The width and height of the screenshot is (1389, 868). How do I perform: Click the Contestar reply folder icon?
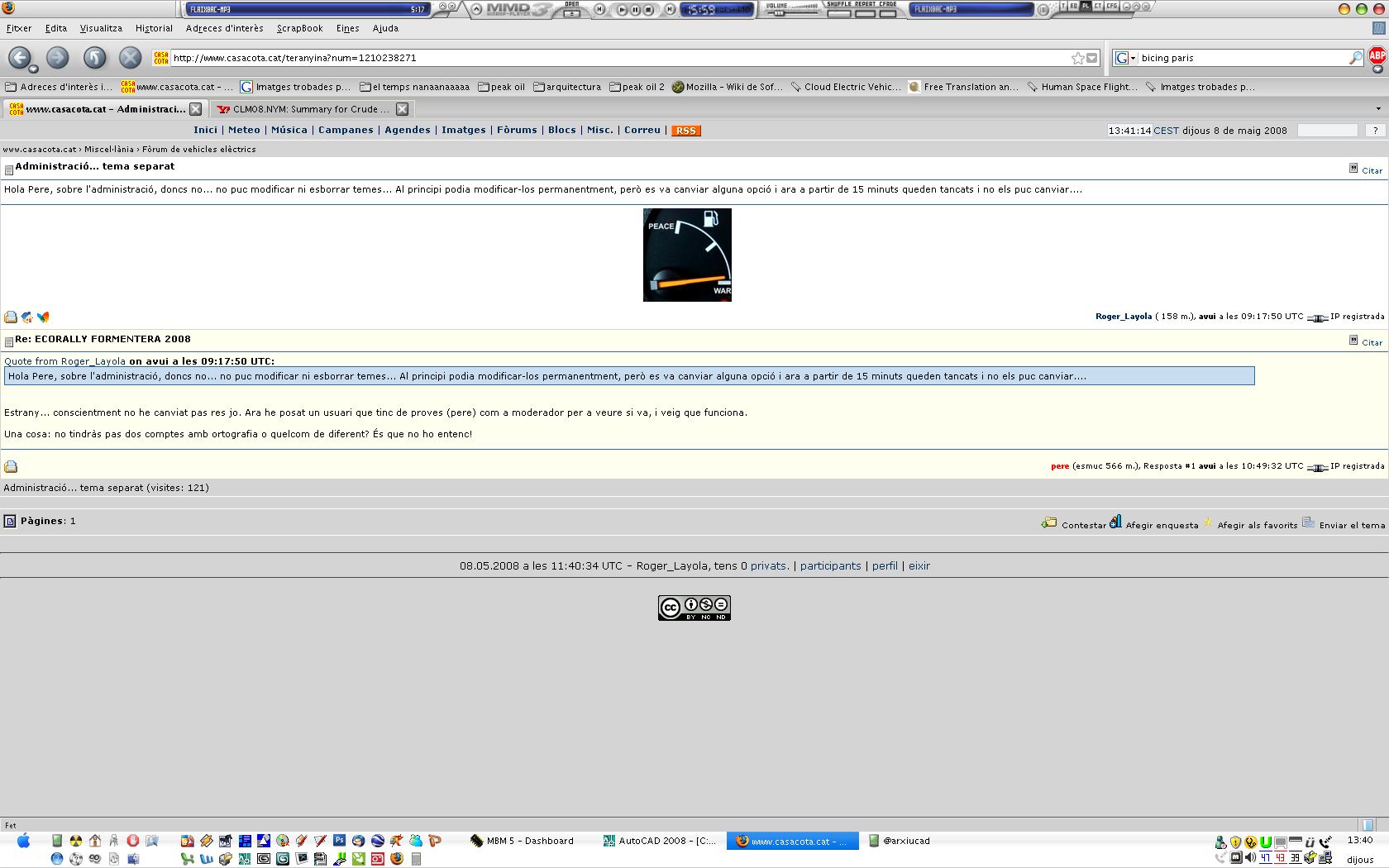click(1049, 523)
